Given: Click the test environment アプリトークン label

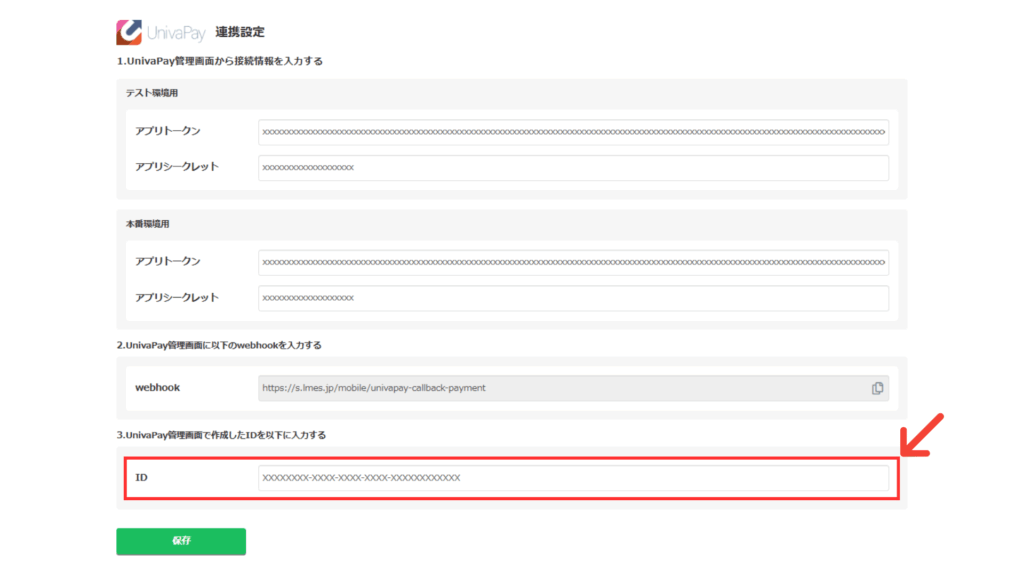Looking at the screenshot, I should (x=168, y=132).
